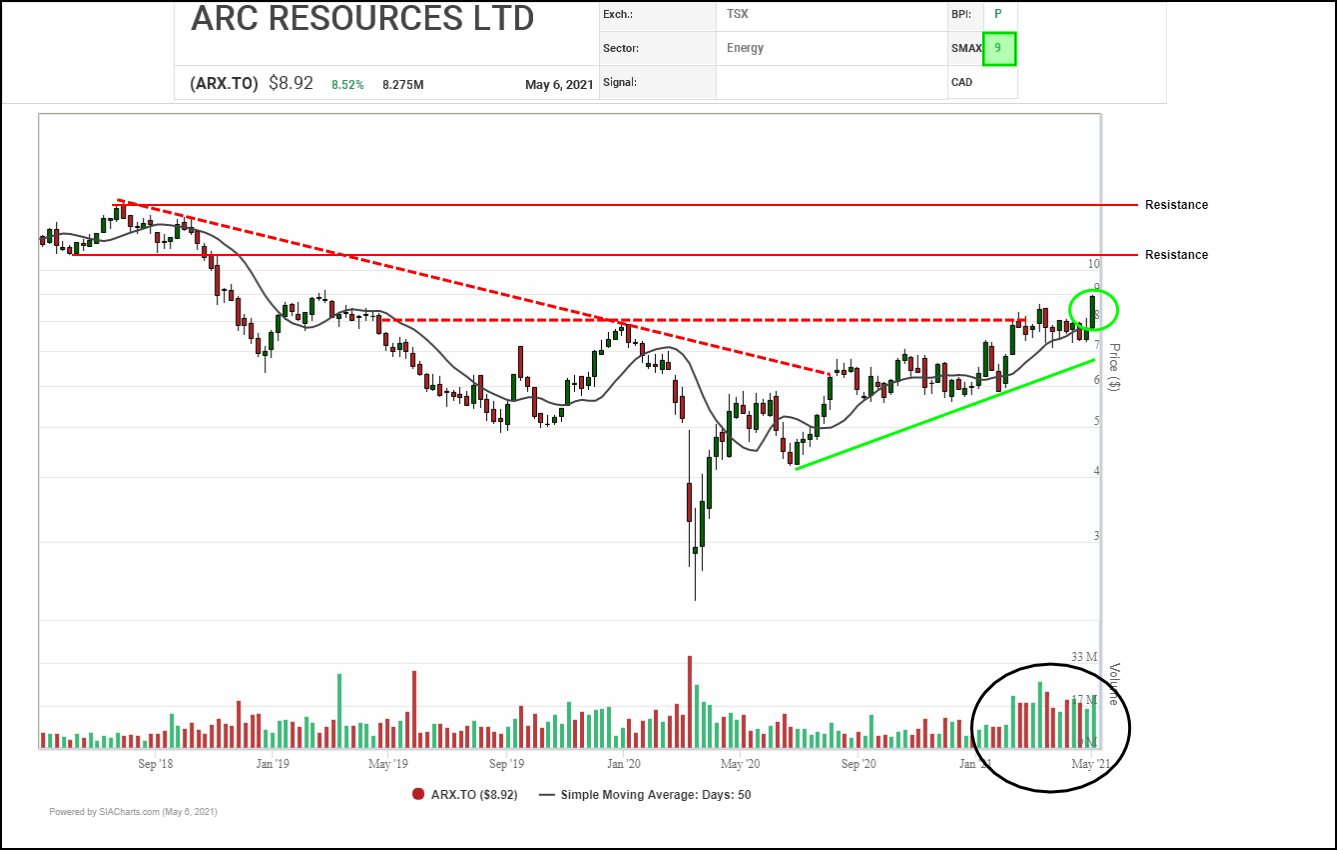The image size is (1337, 850).
Task: Open the Powered by SIACharts.com link
Action: (133, 812)
